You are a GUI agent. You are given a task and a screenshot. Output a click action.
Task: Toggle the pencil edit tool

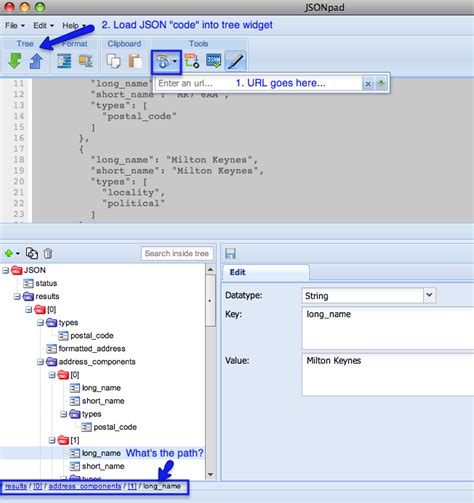[x=236, y=61]
